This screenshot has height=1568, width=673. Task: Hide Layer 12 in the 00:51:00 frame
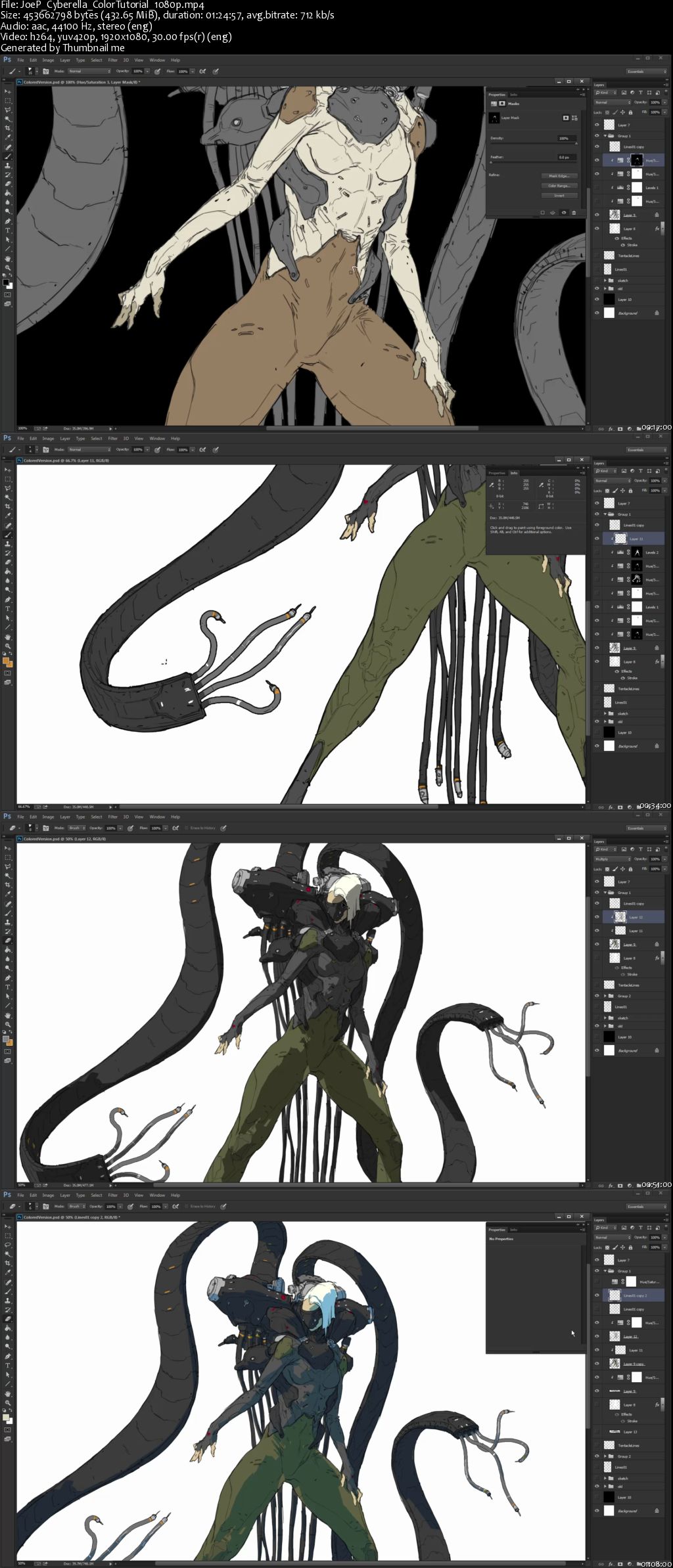click(x=597, y=917)
